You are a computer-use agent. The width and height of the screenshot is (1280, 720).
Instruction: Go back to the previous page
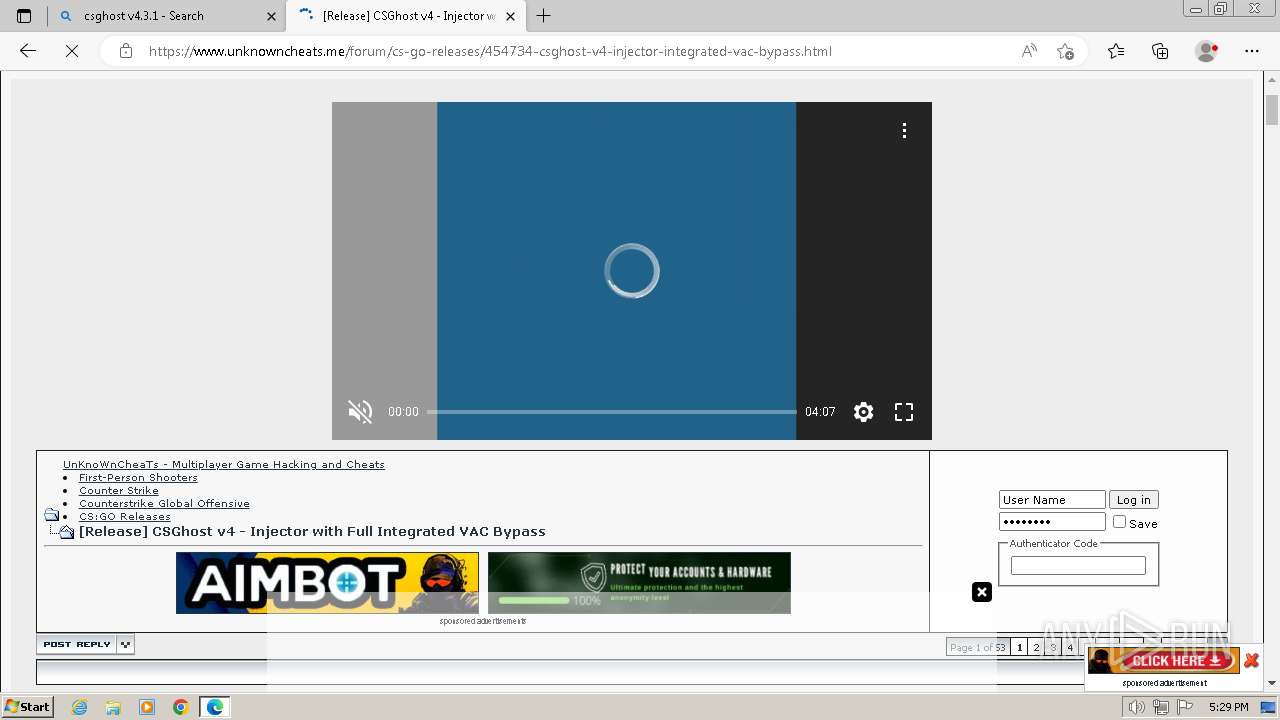coord(28,51)
